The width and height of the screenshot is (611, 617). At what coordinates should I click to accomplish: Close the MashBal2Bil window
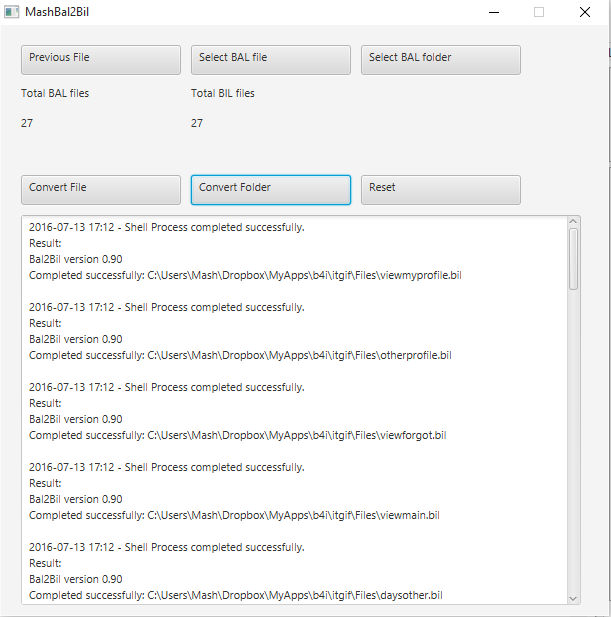click(585, 12)
